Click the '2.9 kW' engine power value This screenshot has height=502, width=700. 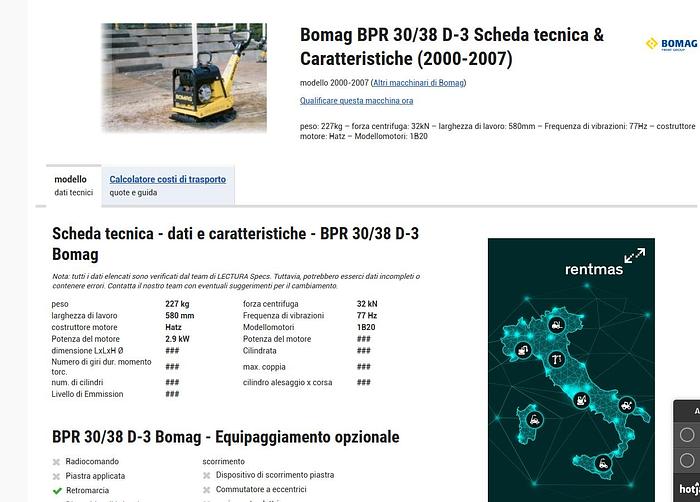click(x=177, y=339)
